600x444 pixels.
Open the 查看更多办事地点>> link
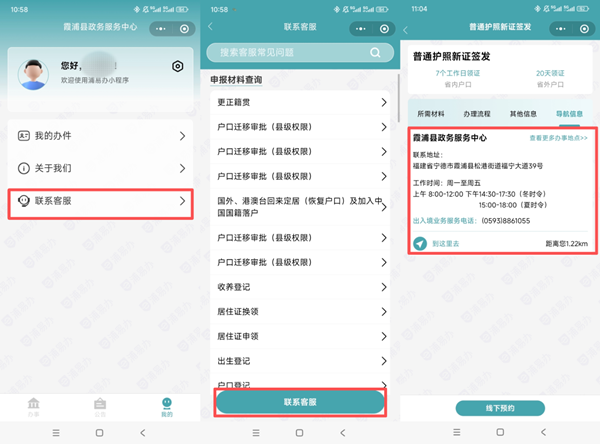pos(558,138)
